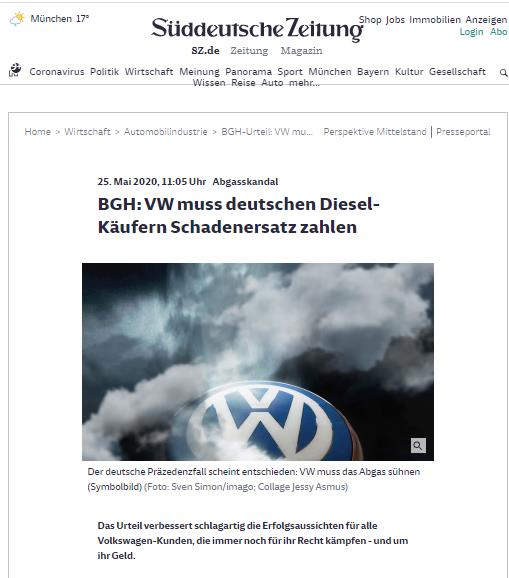
Task: Expand the 'mehr...' navigation menu
Action: (304, 83)
